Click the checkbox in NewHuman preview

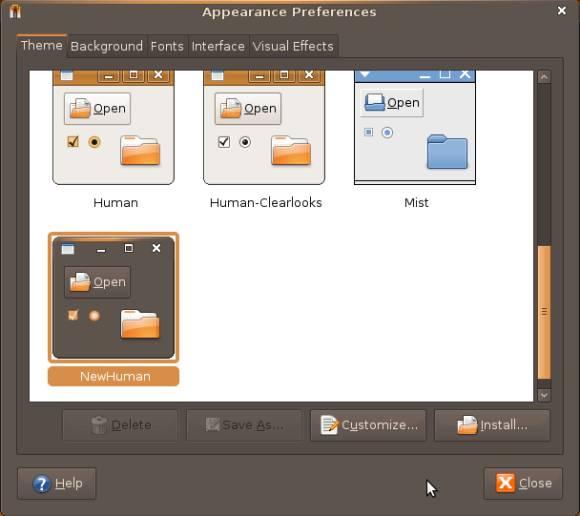73,315
